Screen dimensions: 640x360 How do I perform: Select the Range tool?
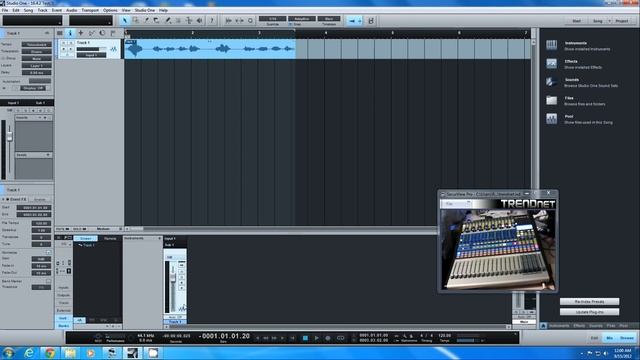136,20
